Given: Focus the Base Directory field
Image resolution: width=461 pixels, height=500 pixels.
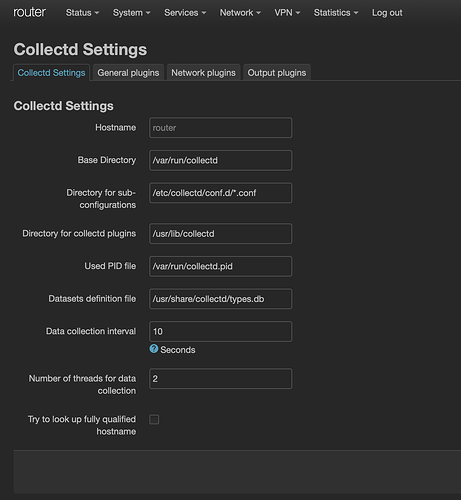Looking at the screenshot, I should point(221,160).
